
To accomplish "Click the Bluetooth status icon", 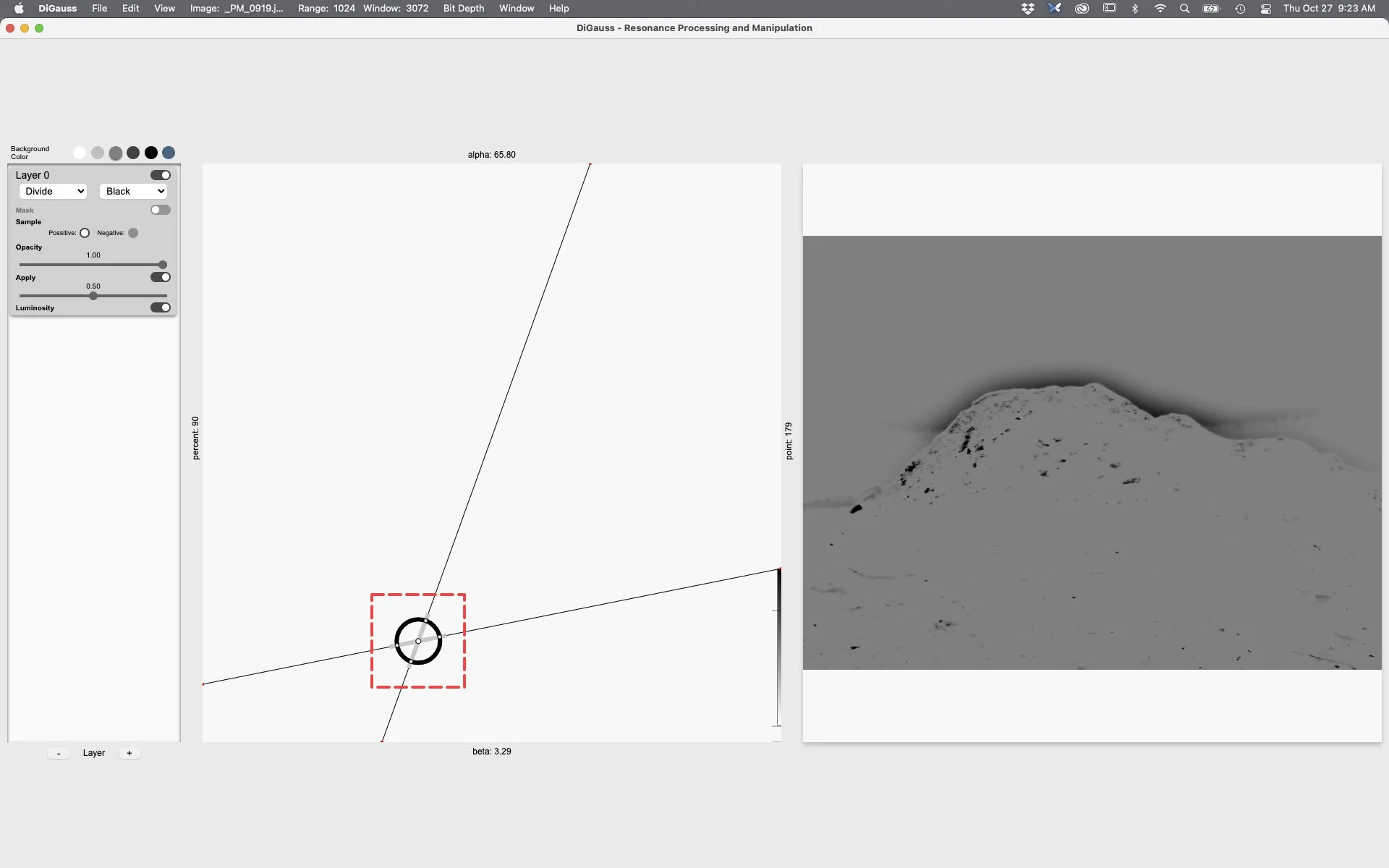I will (x=1135, y=9).
